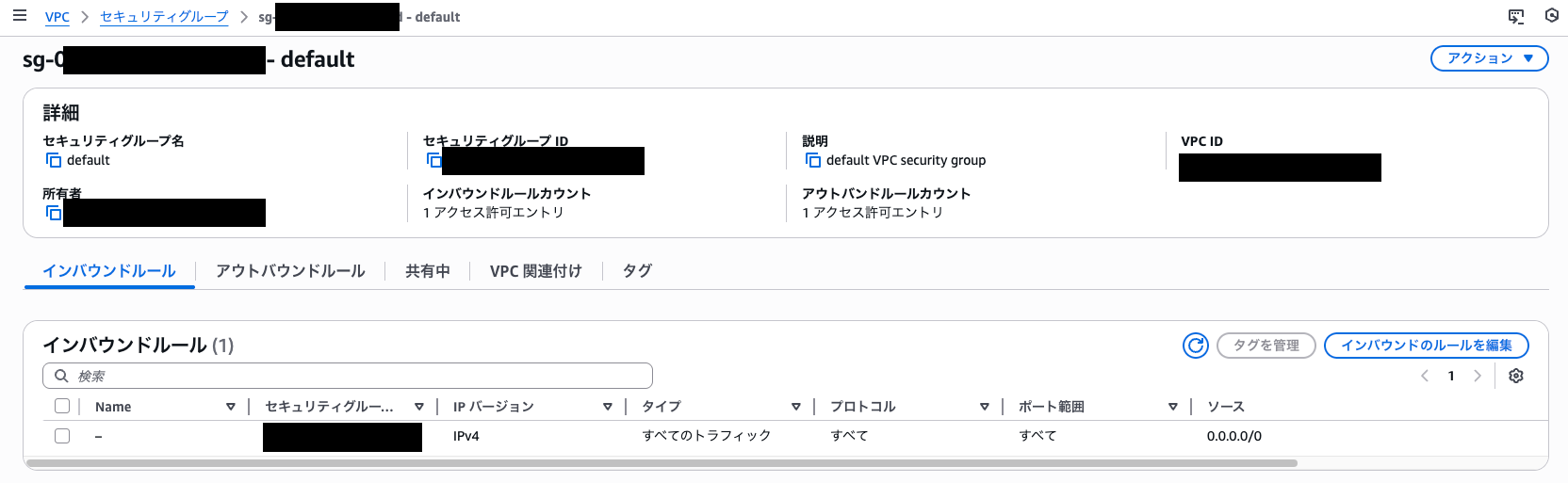1568x483 pixels.
Task: Select all inbound rules header checkbox
Action: tap(62, 406)
